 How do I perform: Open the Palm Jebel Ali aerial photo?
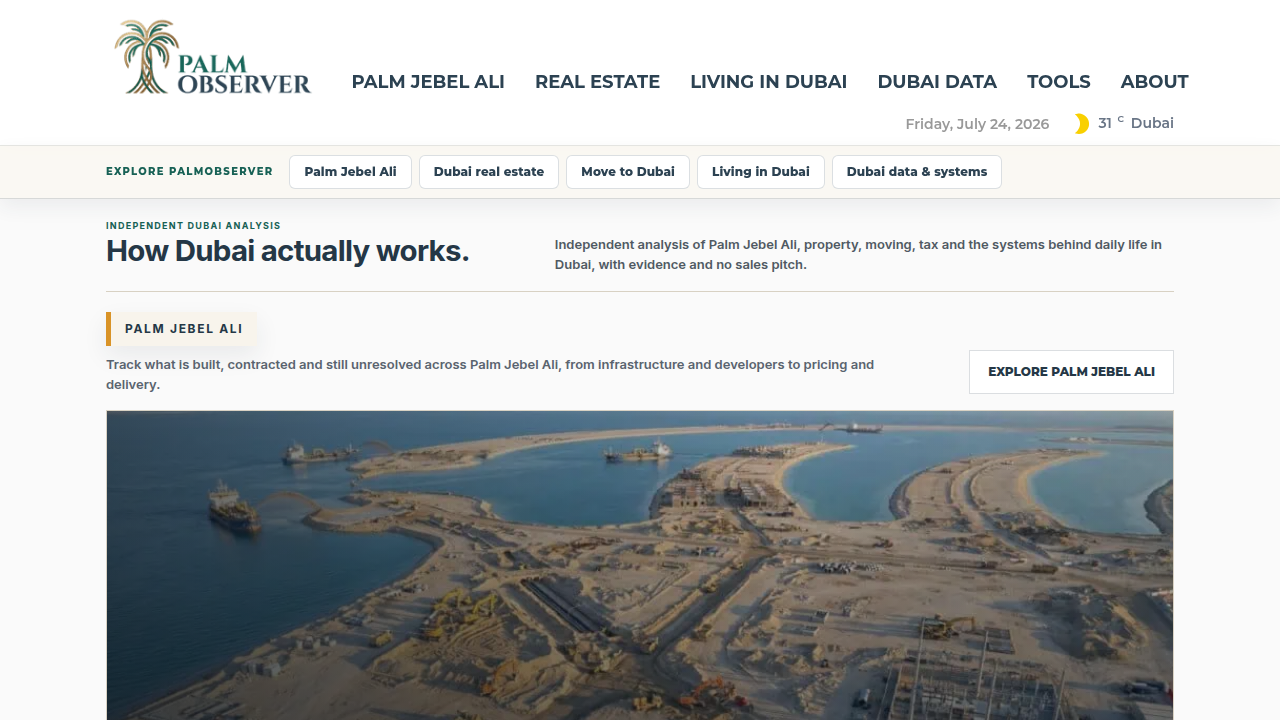(640, 565)
